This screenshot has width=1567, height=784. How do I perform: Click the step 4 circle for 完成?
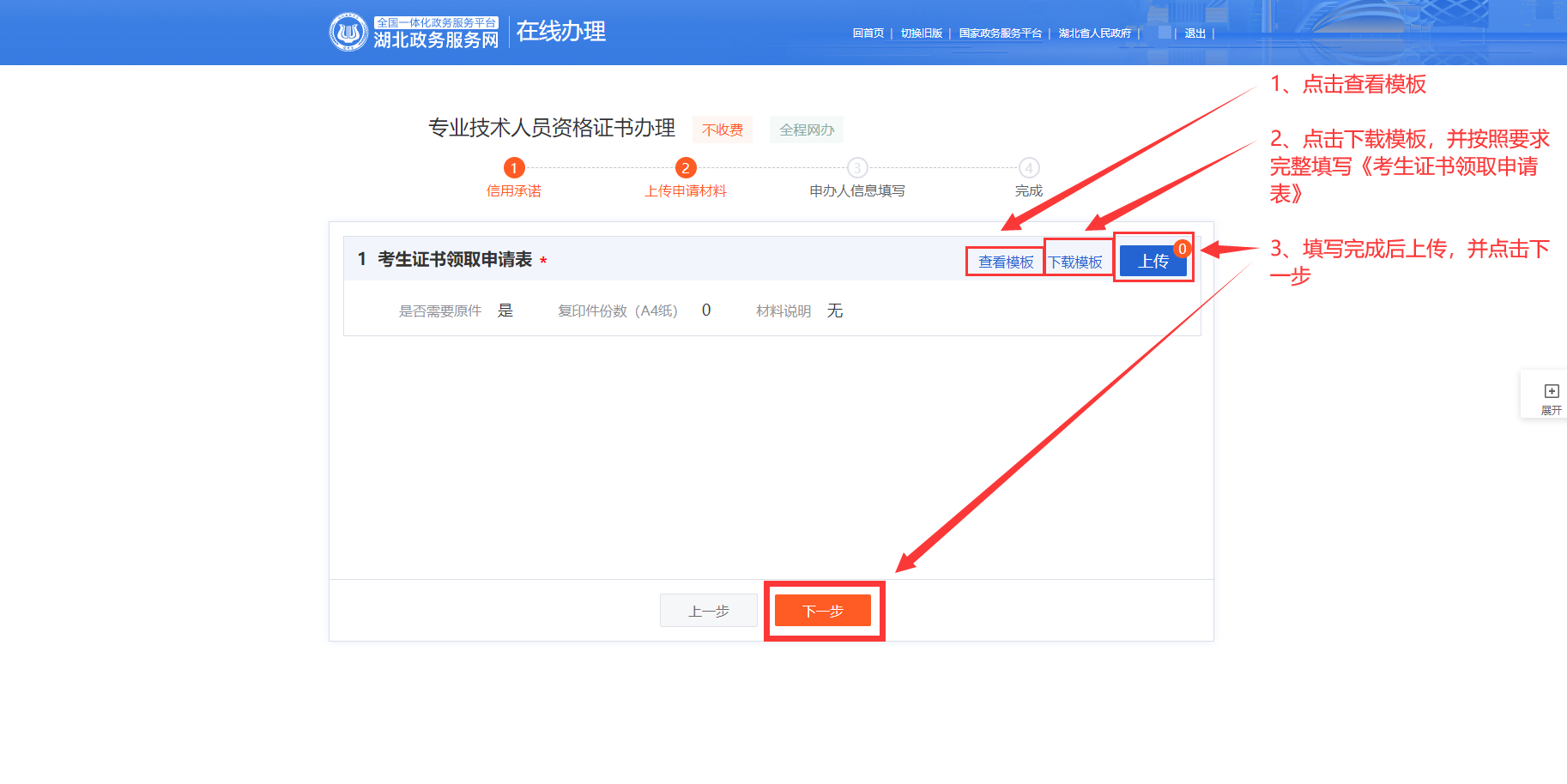[x=1029, y=168]
